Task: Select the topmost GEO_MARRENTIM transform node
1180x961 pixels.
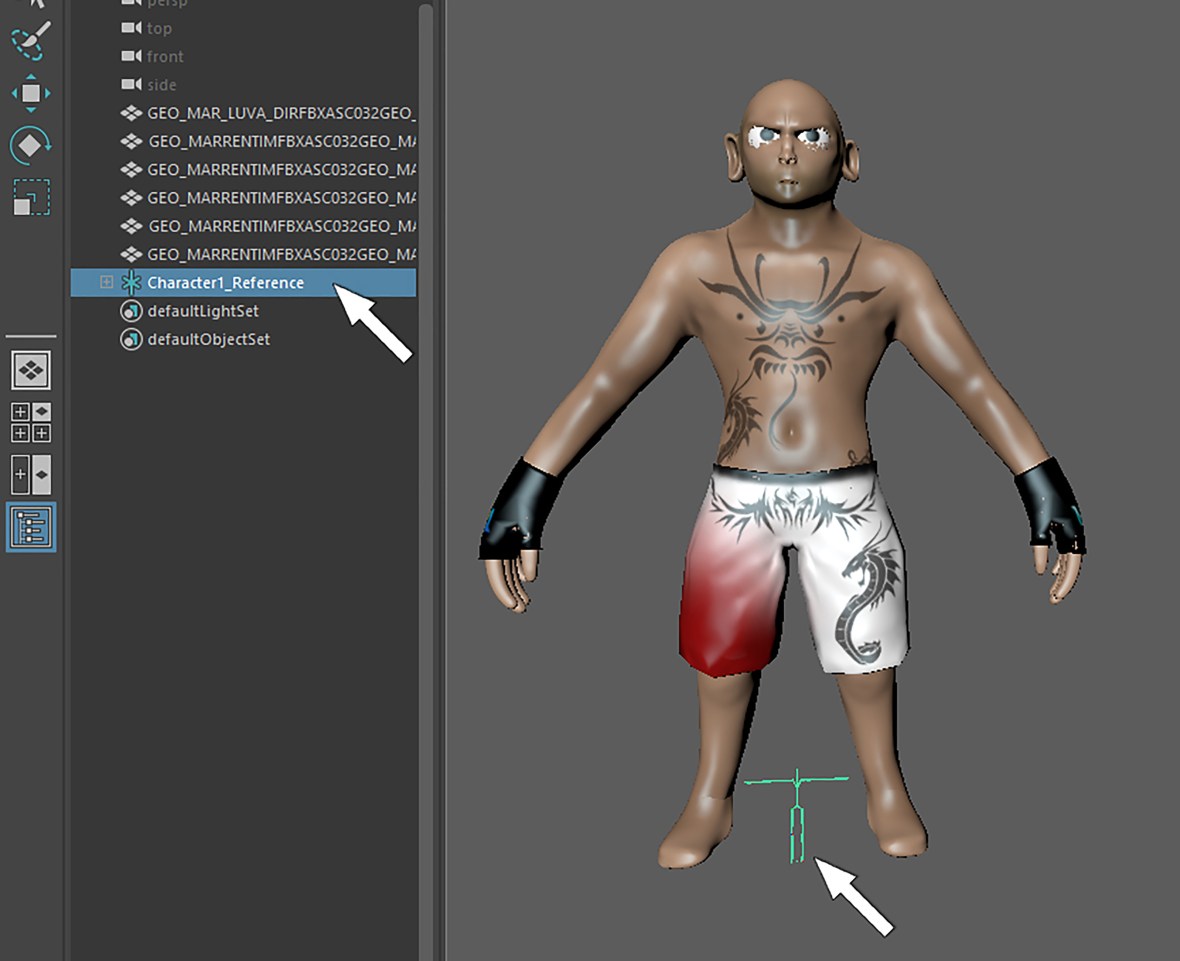Action: pos(270,141)
